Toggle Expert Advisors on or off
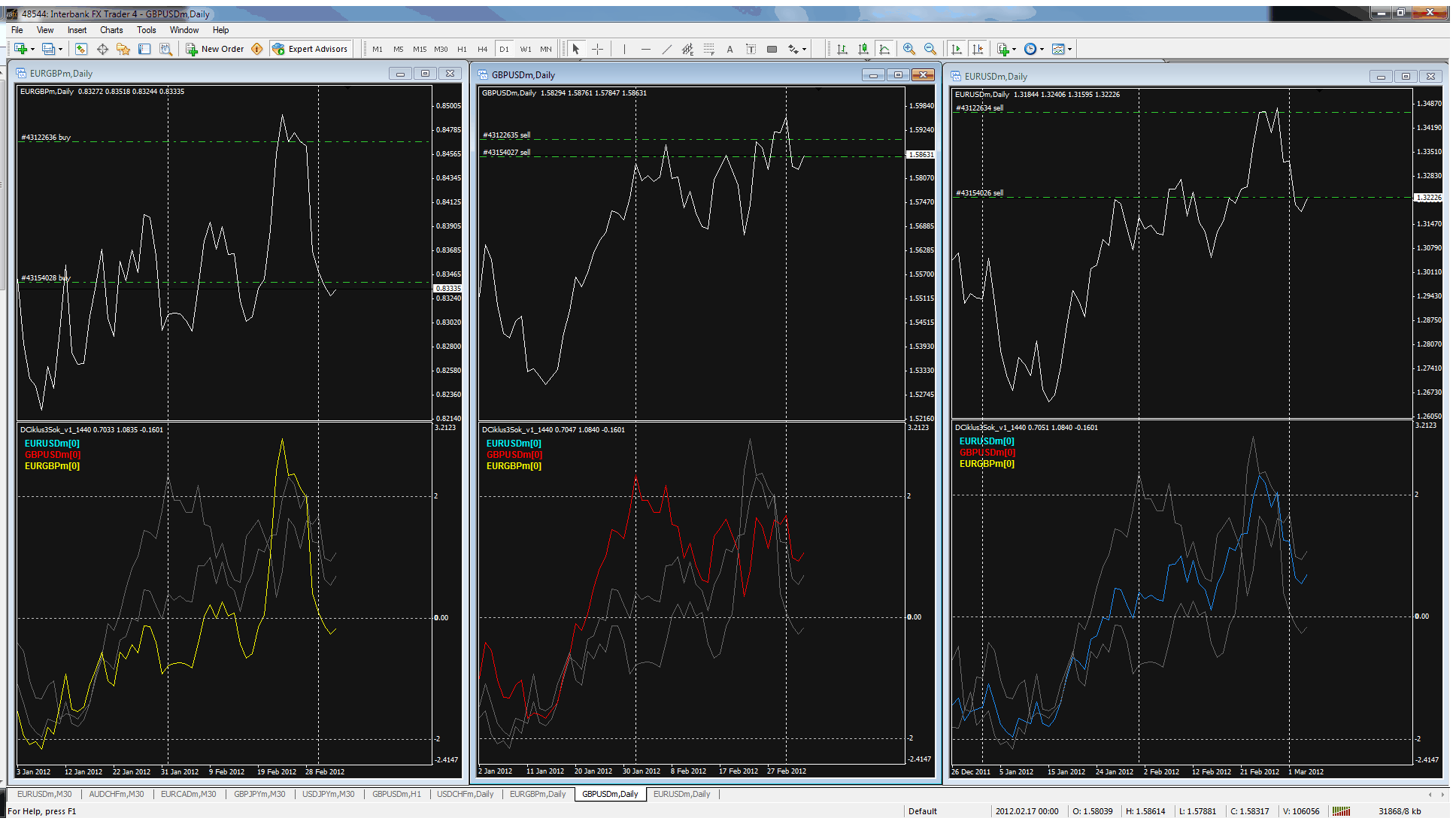Screen dimensions: 1456x824 [x=310, y=49]
